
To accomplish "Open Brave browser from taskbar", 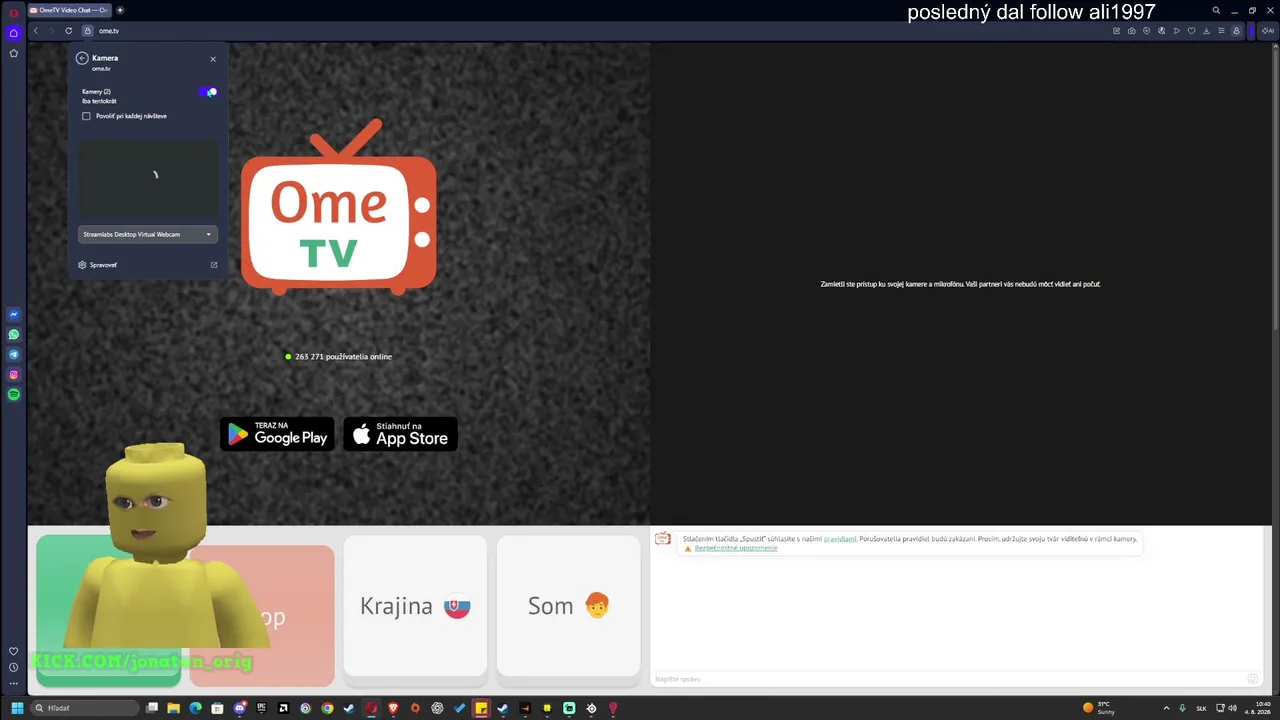I will coord(393,708).
